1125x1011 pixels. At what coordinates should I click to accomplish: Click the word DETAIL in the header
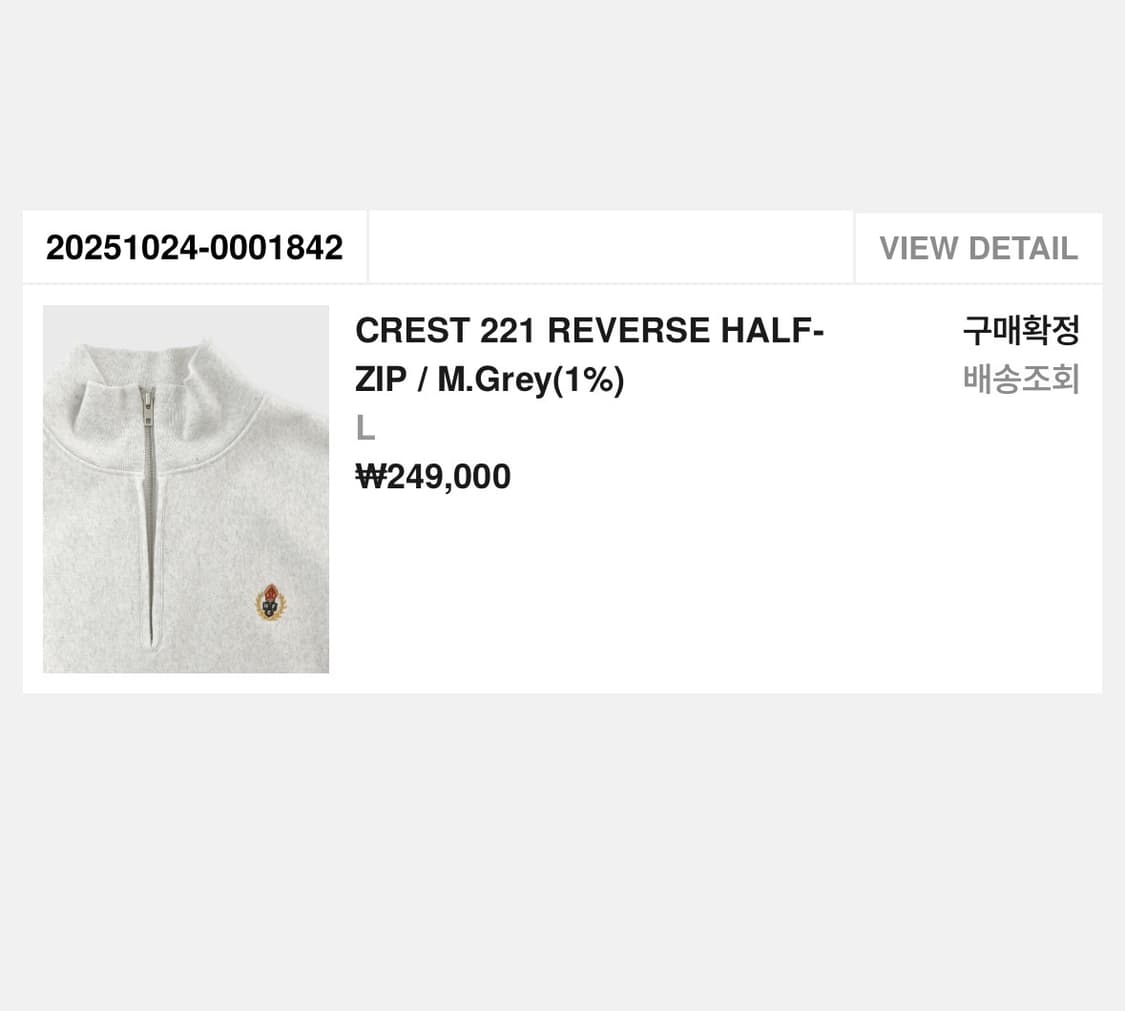1023,248
